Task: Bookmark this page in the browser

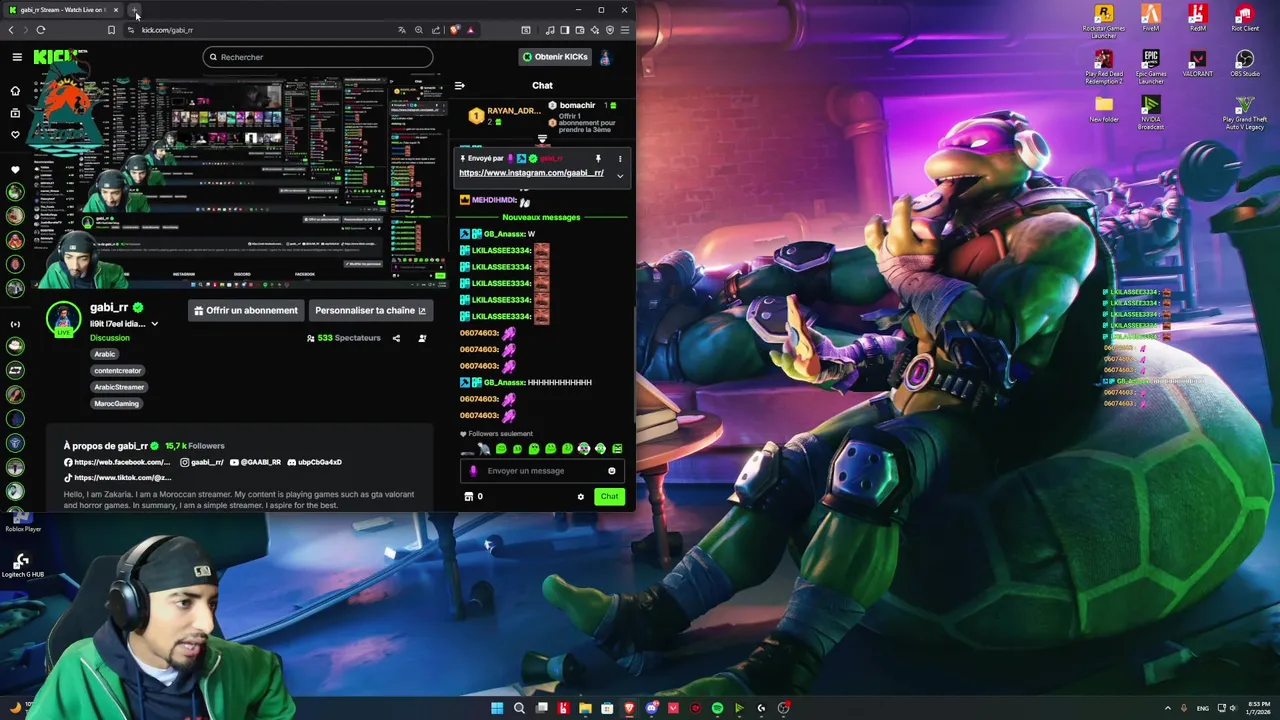Action: click(x=111, y=30)
